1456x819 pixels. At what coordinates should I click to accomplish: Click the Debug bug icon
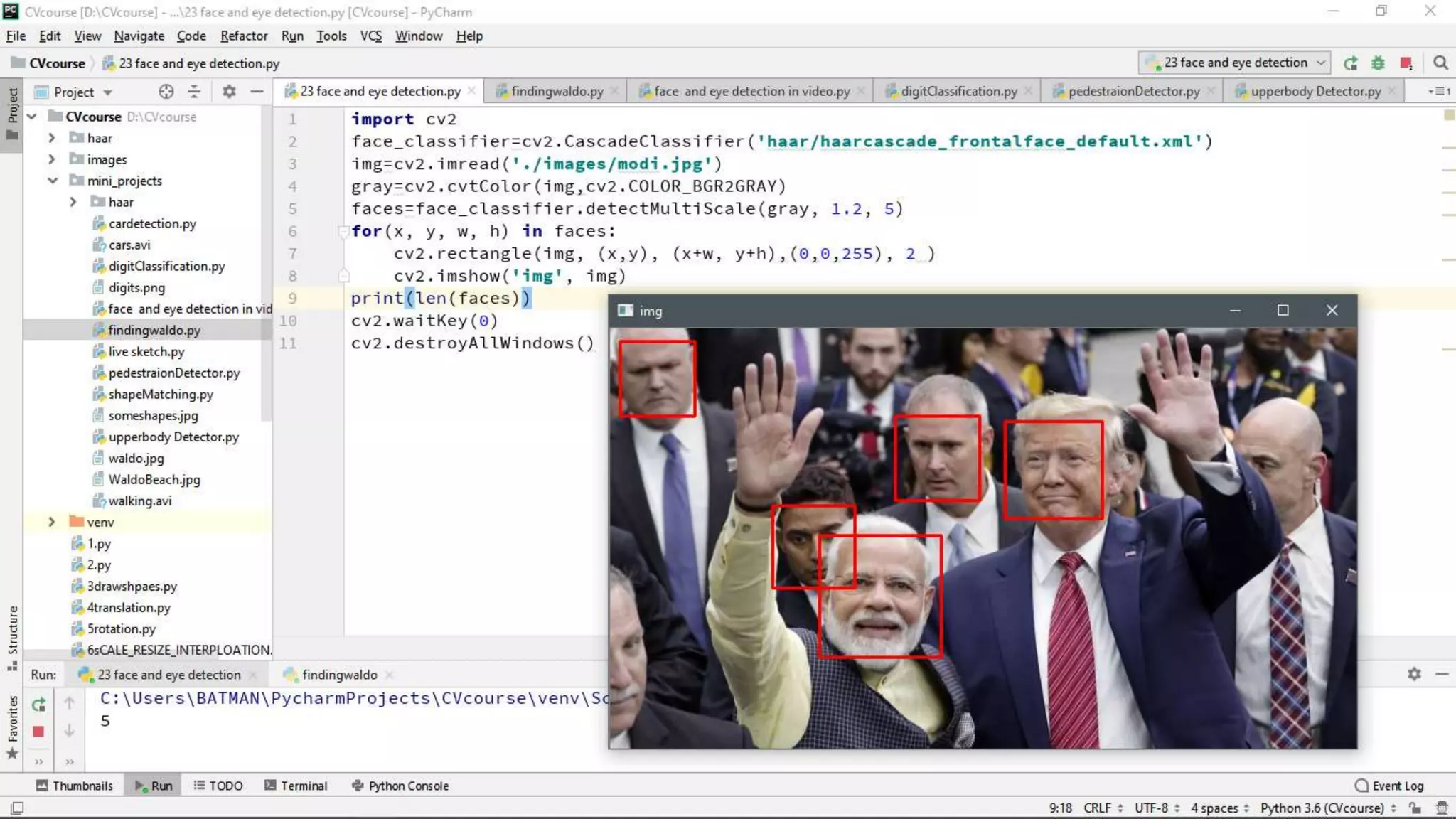tap(1378, 63)
